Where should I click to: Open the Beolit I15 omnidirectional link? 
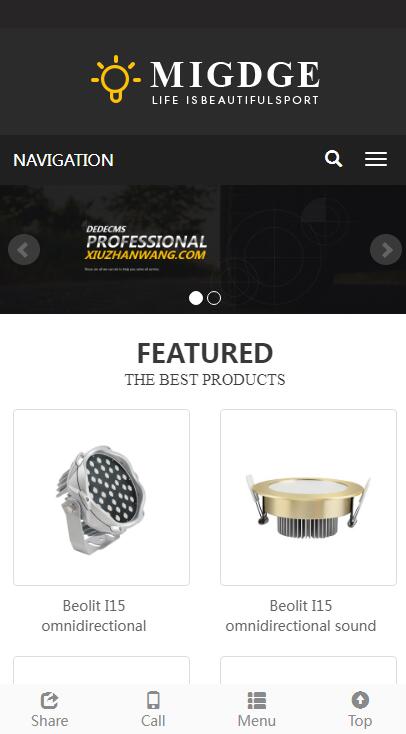tap(94, 616)
